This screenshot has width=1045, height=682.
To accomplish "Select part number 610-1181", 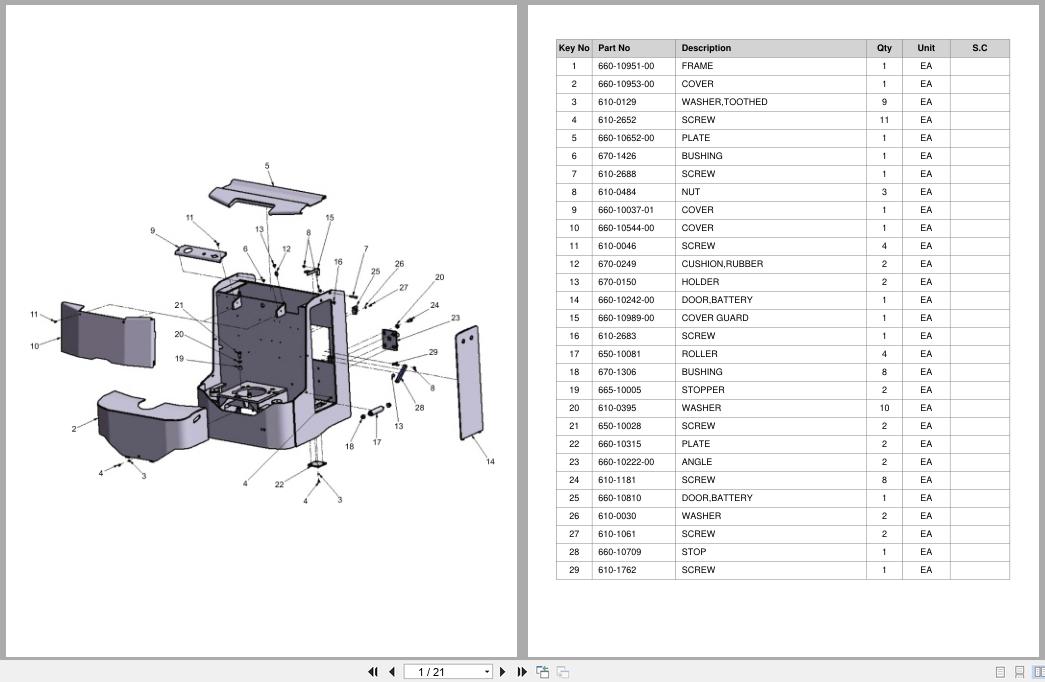I will click(x=616, y=480).
